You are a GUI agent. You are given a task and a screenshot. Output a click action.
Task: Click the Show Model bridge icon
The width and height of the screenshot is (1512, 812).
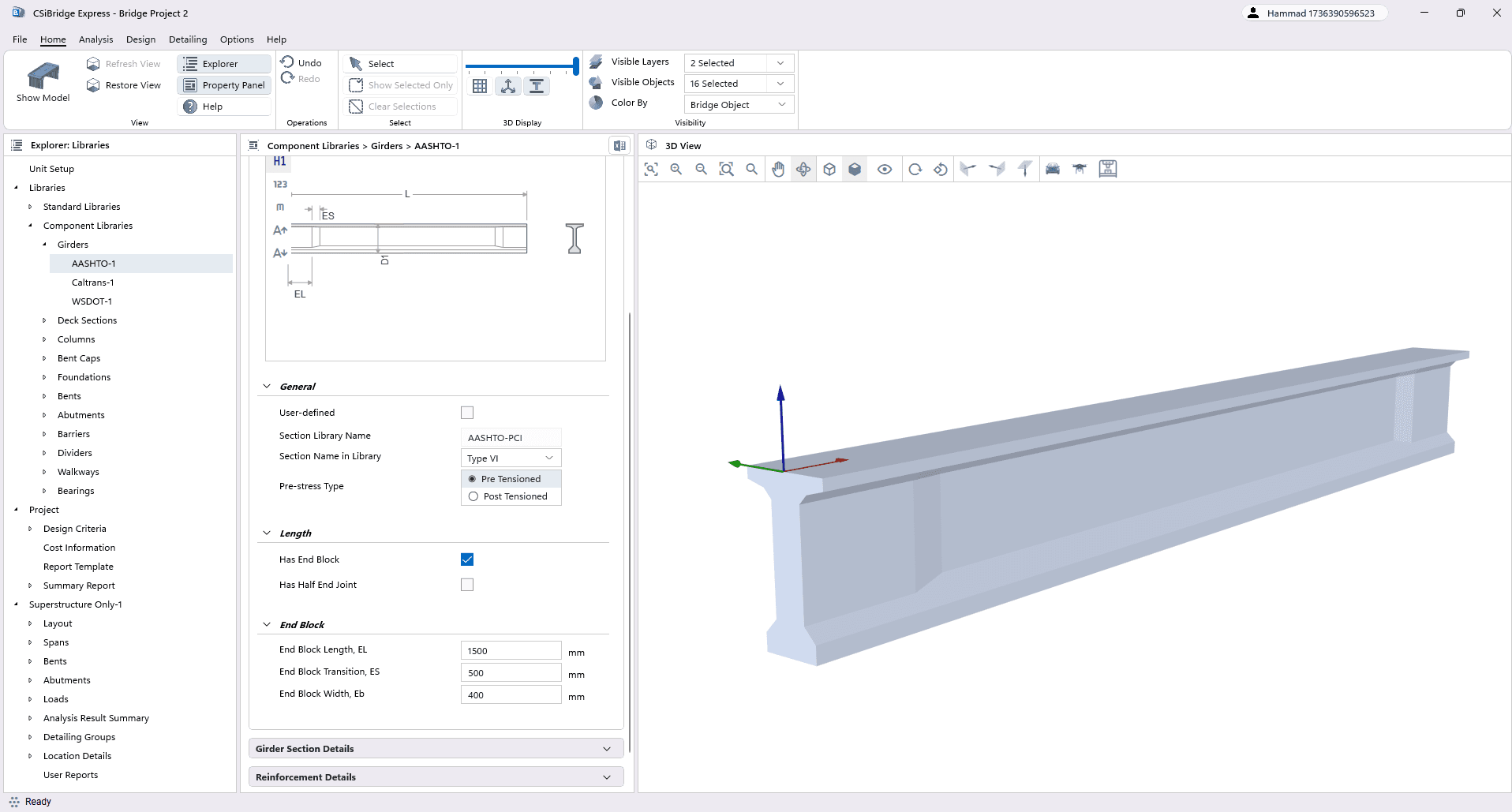(x=43, y=76)
